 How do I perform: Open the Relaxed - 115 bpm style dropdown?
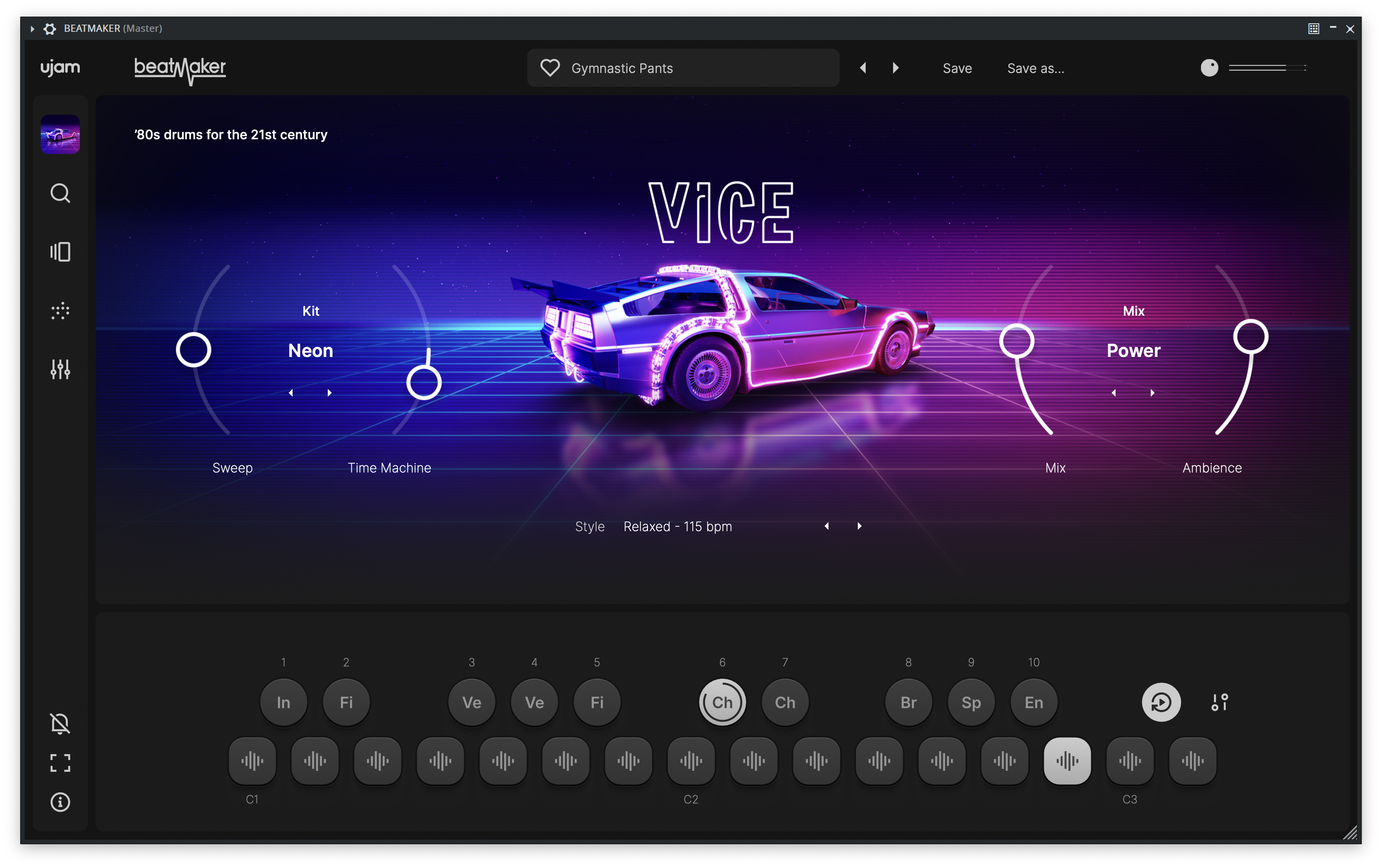678,527
